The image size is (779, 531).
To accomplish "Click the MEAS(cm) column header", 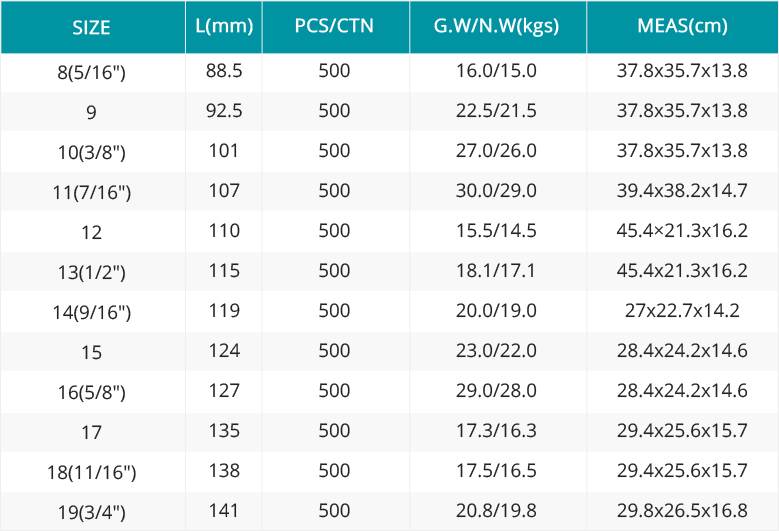I will [683, 26].
